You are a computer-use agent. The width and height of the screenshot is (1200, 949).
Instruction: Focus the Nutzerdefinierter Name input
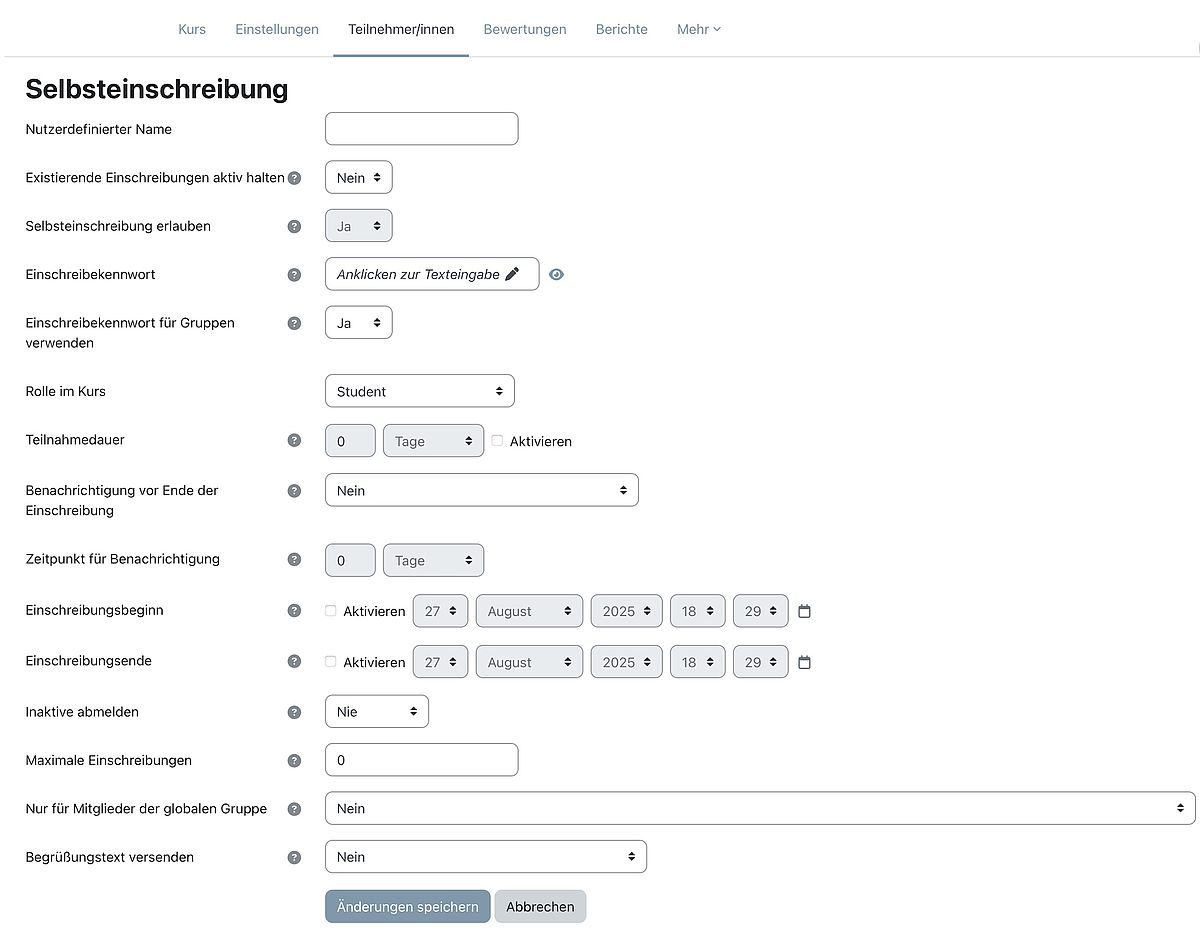pyautogui.click(x=421, y=129)
